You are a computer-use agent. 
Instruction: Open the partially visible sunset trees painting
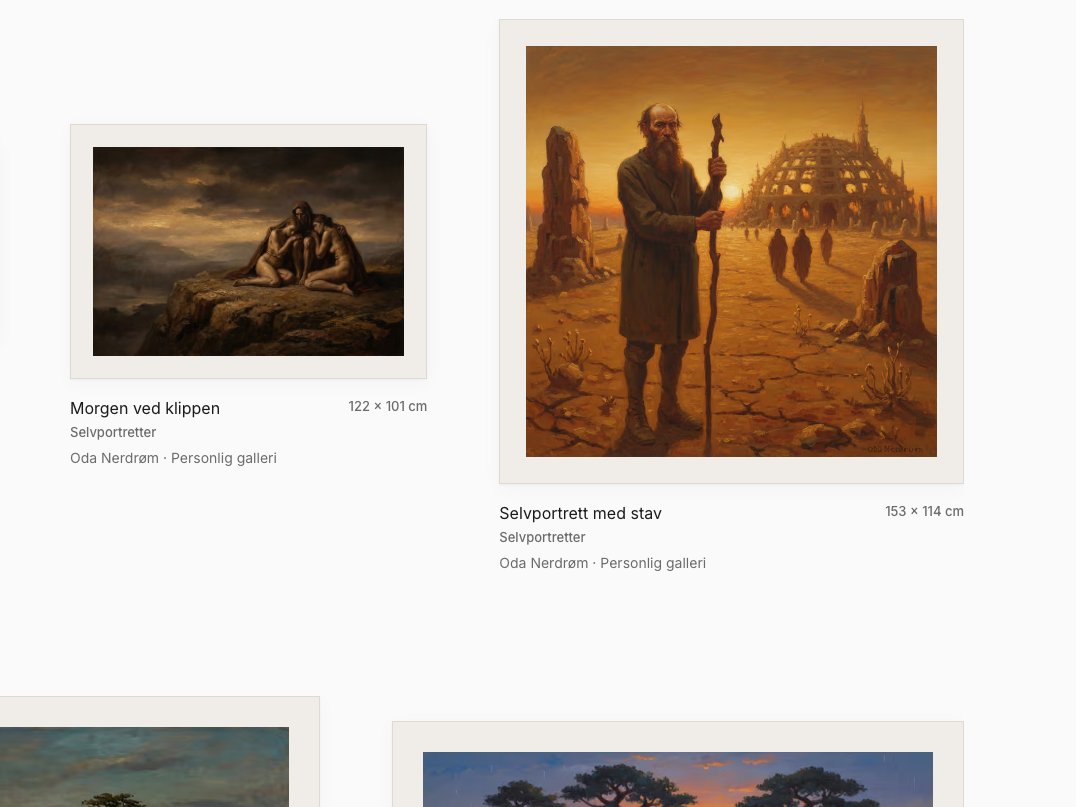click(x=677, y=780)
